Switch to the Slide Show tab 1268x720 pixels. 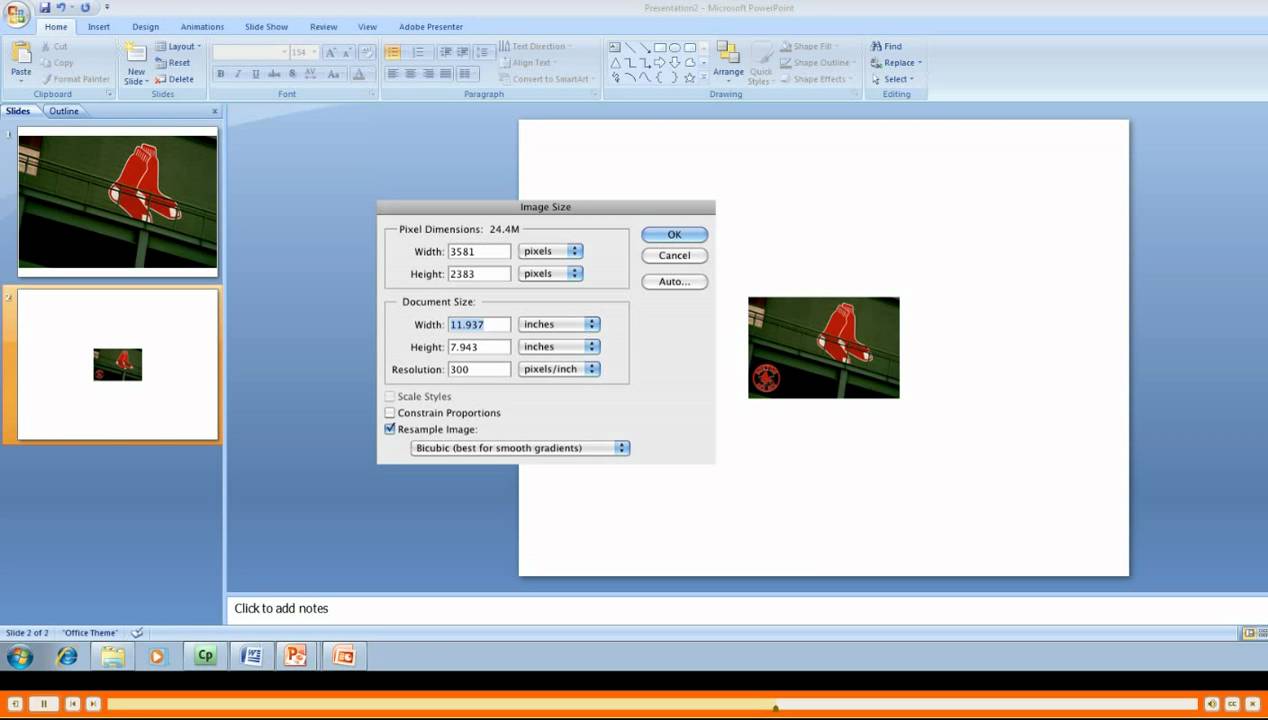[267, 27]
